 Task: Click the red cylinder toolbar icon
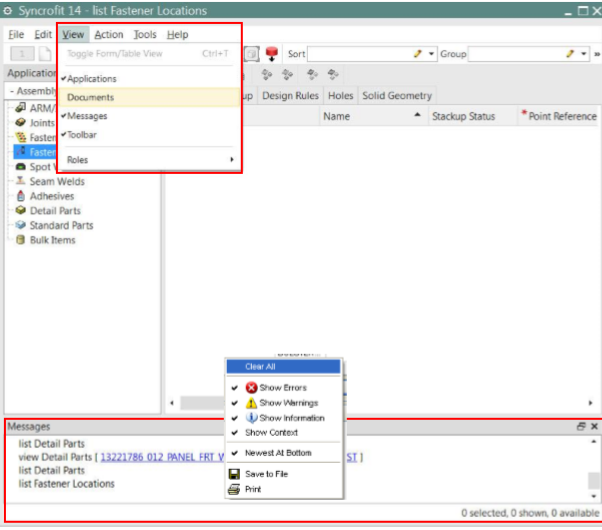tap(272, 54)
